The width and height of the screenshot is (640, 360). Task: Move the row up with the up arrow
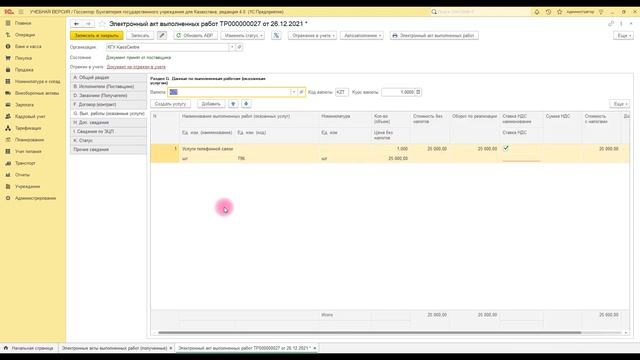[x=233, y=104]
